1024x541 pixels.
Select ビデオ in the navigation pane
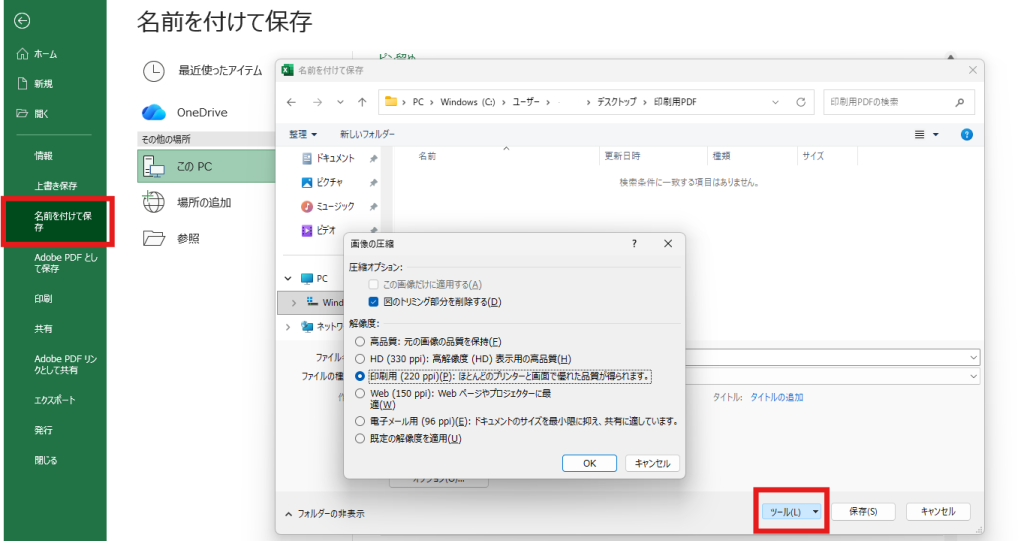[x=319, y=230]
